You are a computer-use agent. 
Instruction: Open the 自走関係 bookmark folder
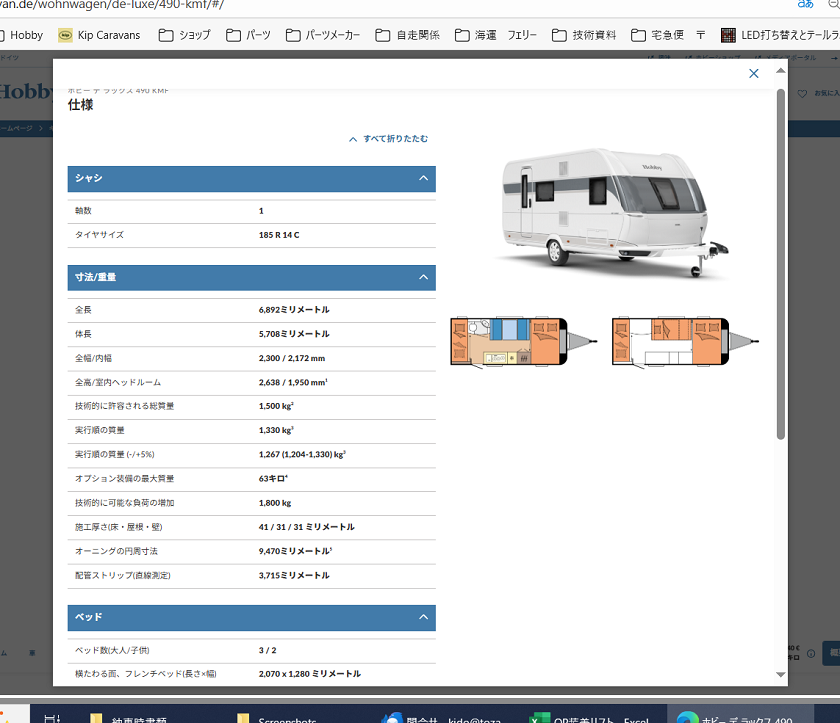click(407, 35)
